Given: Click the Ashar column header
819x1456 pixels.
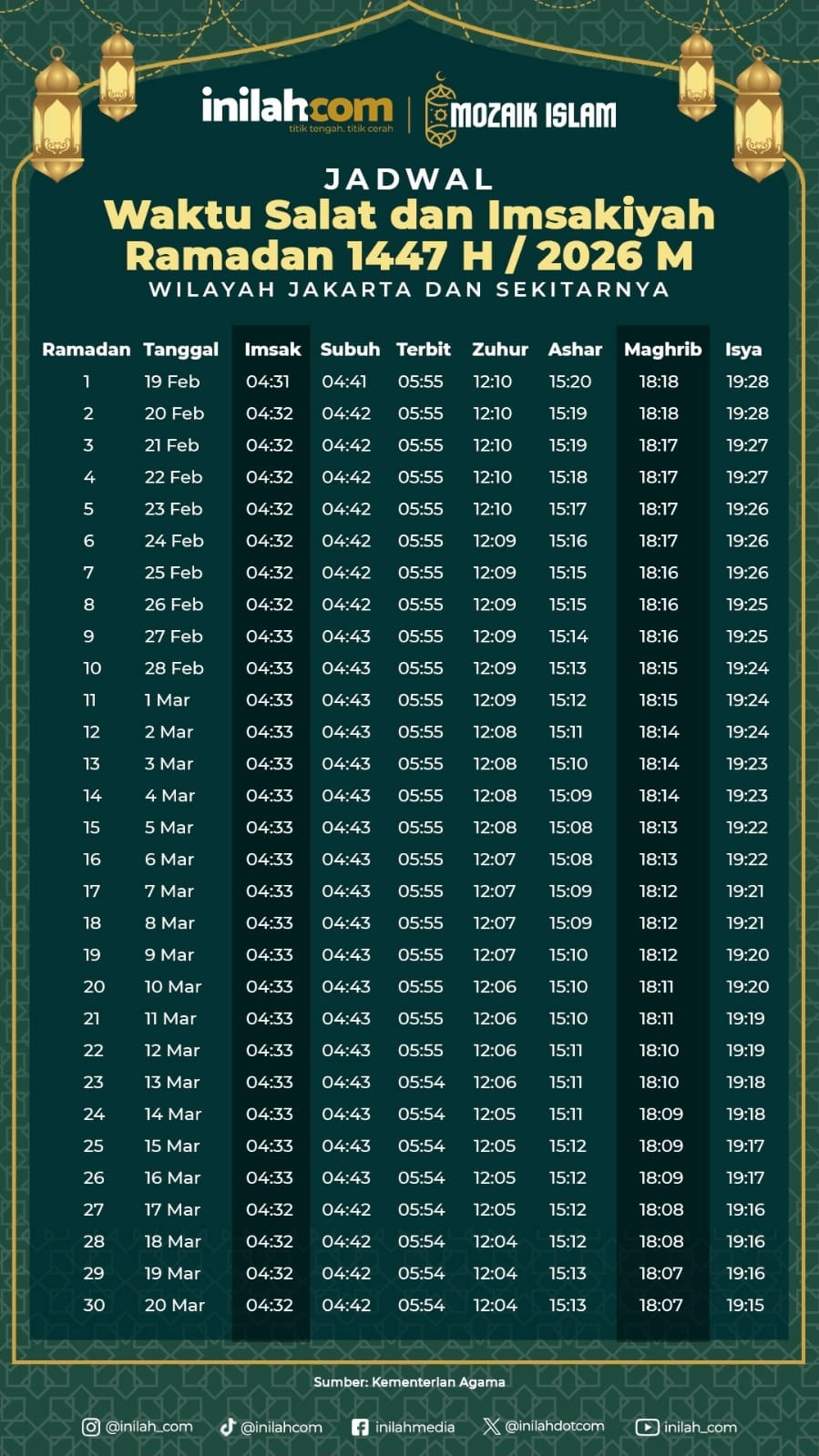Looking at the screenshot, I should click(x=575, y=349).
